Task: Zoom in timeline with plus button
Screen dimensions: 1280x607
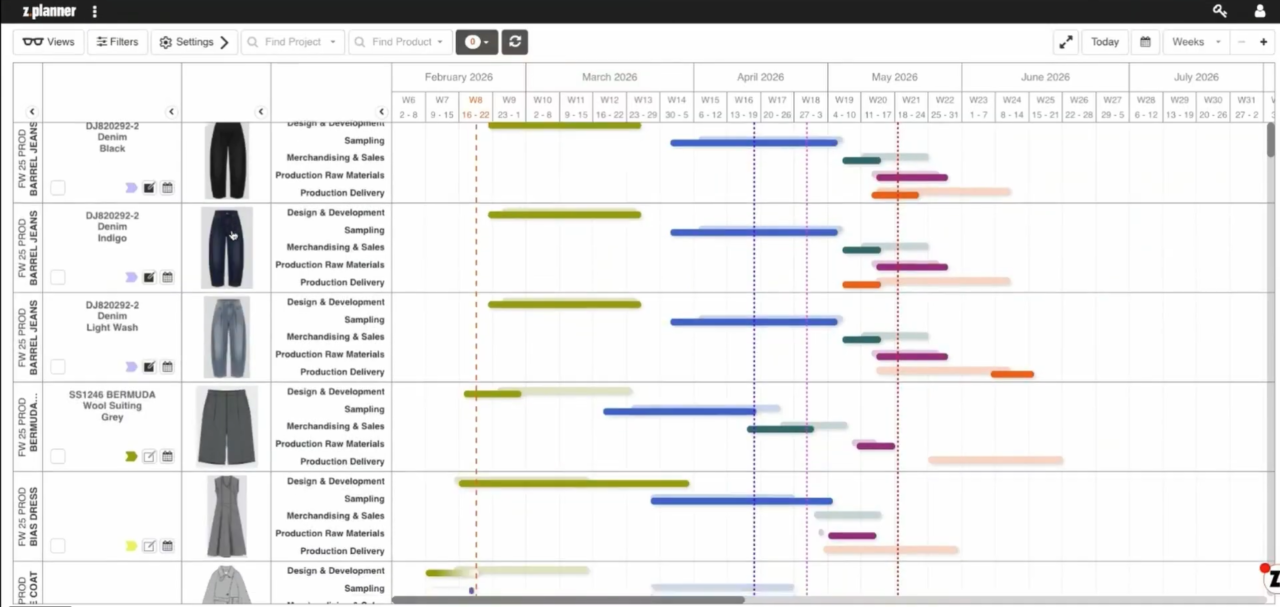Action: pos(1264,42)
